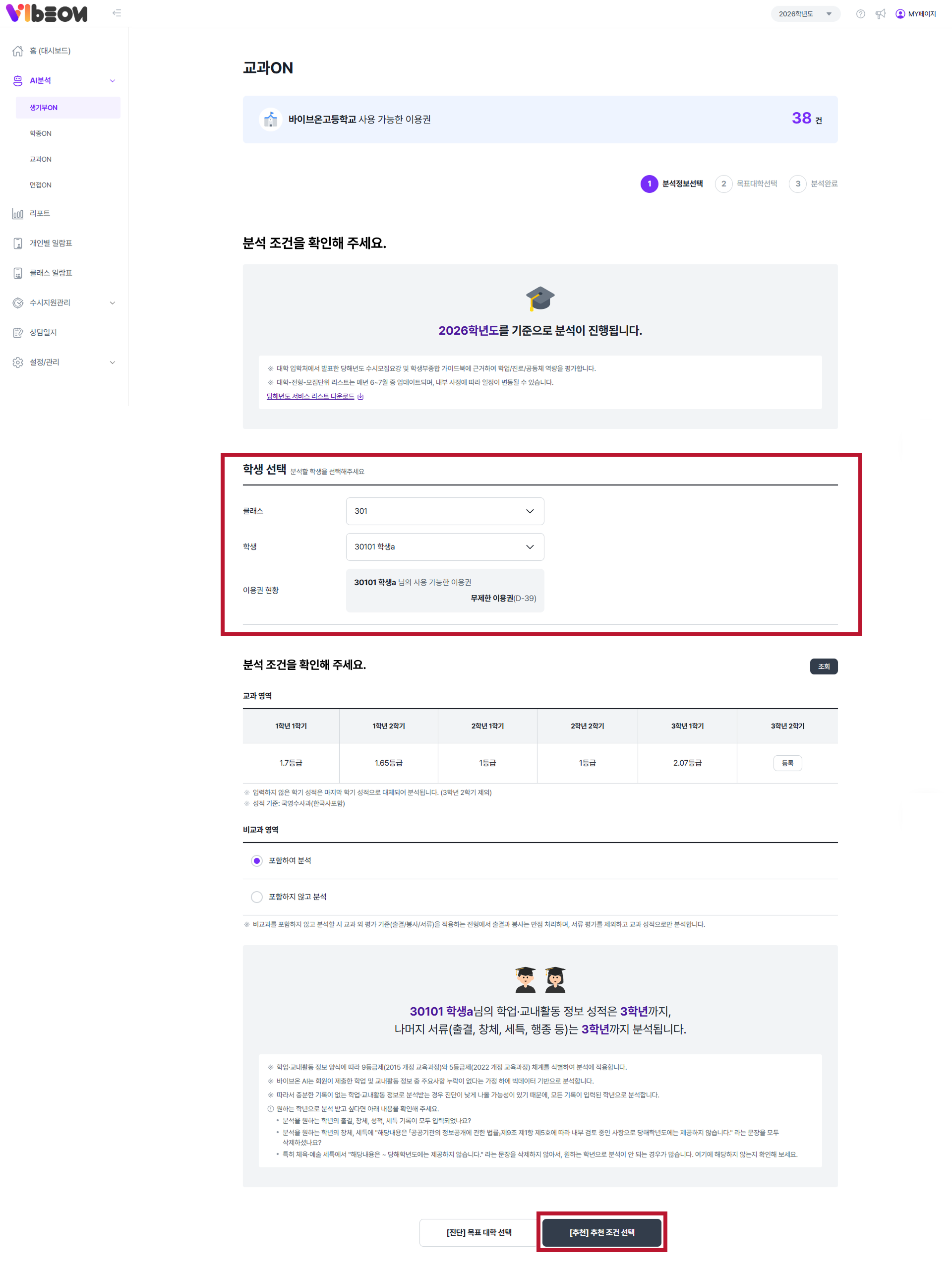Viewport: 952px width, 1269px height.
Task: Click the MY페이지 user profile icon
Action: point(900,14)
